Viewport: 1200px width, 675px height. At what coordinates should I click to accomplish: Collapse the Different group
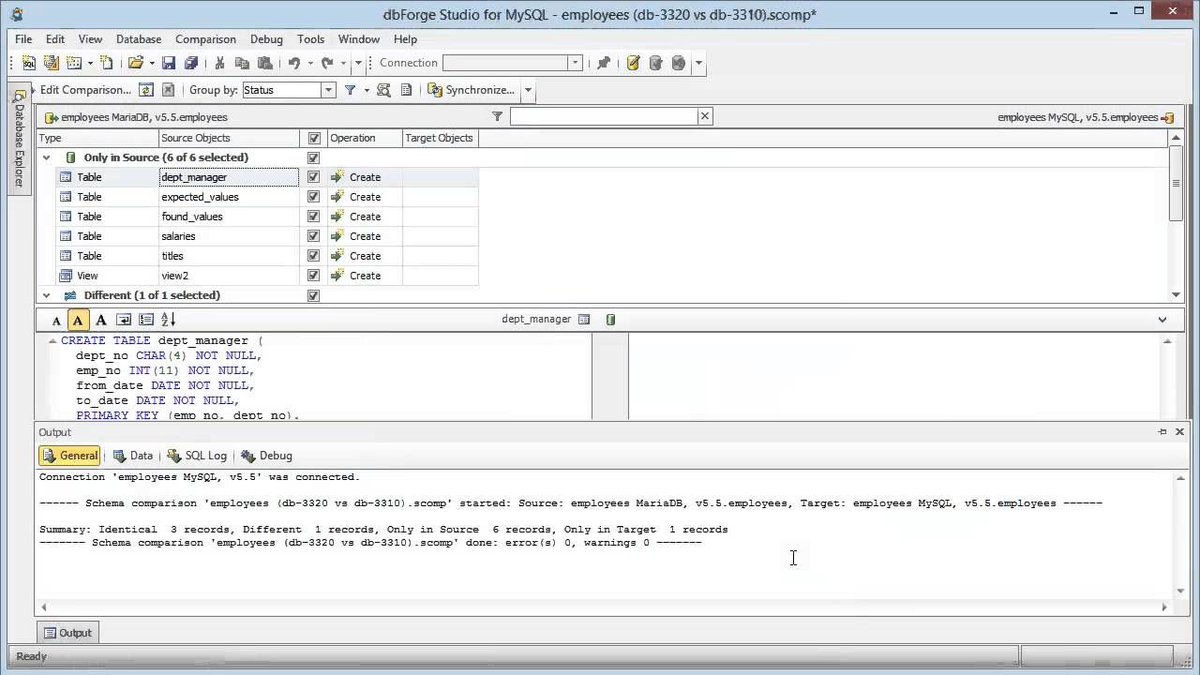click(x=46, y=296)
